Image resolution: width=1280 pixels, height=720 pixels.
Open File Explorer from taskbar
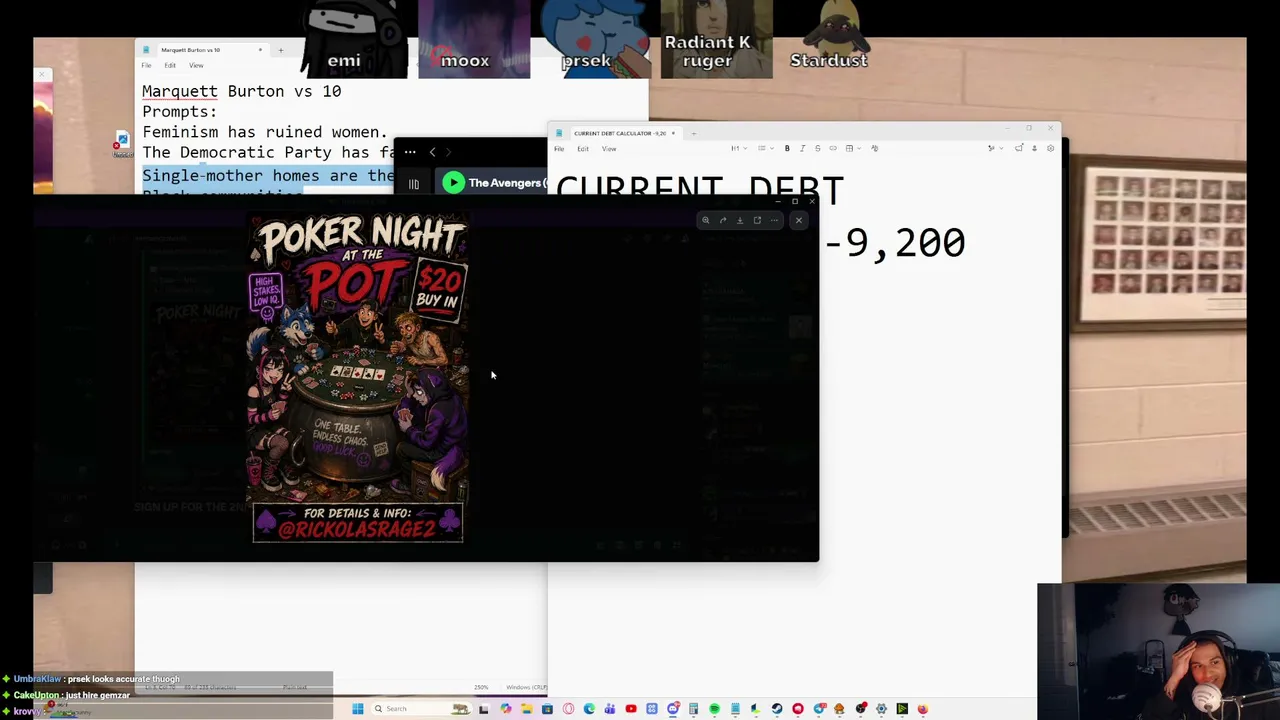point(526,709)
